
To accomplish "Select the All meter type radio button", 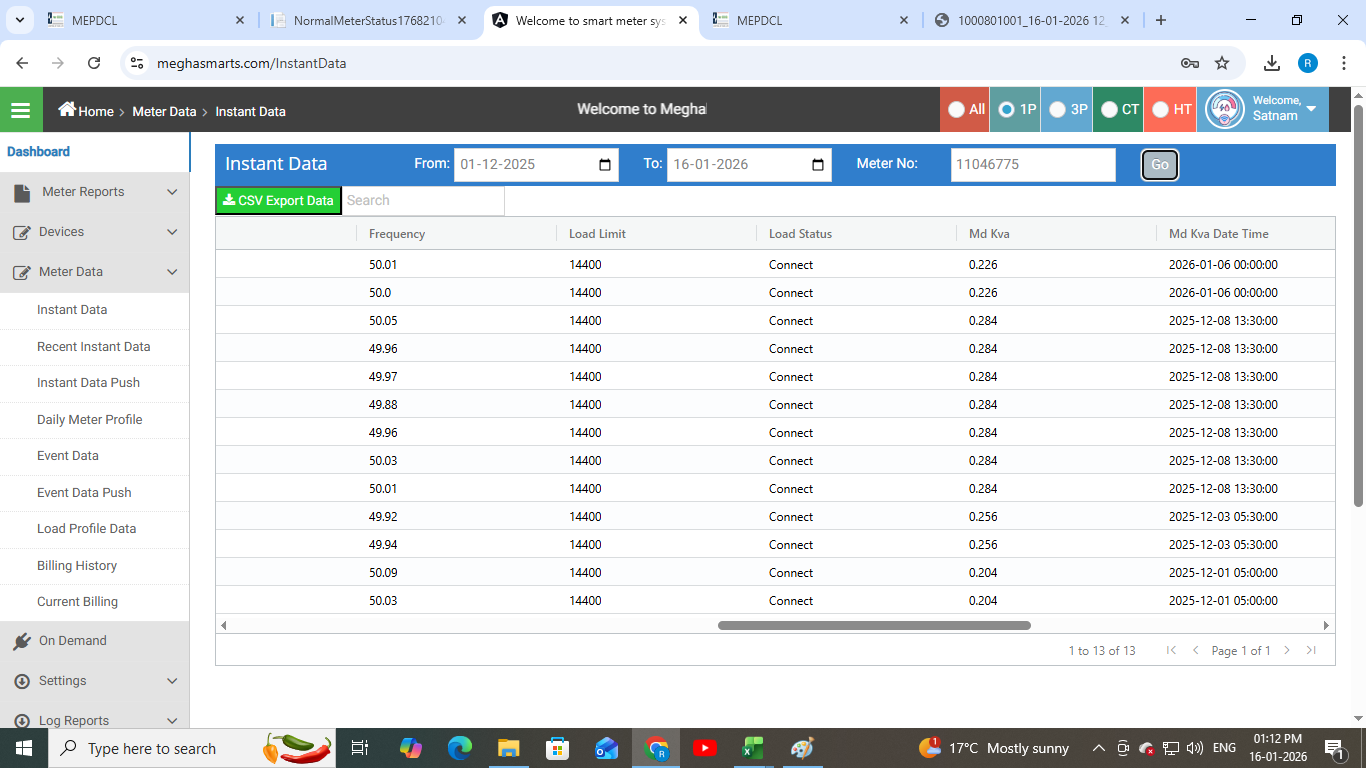I will pyautogui.click(x=957, y=110).
